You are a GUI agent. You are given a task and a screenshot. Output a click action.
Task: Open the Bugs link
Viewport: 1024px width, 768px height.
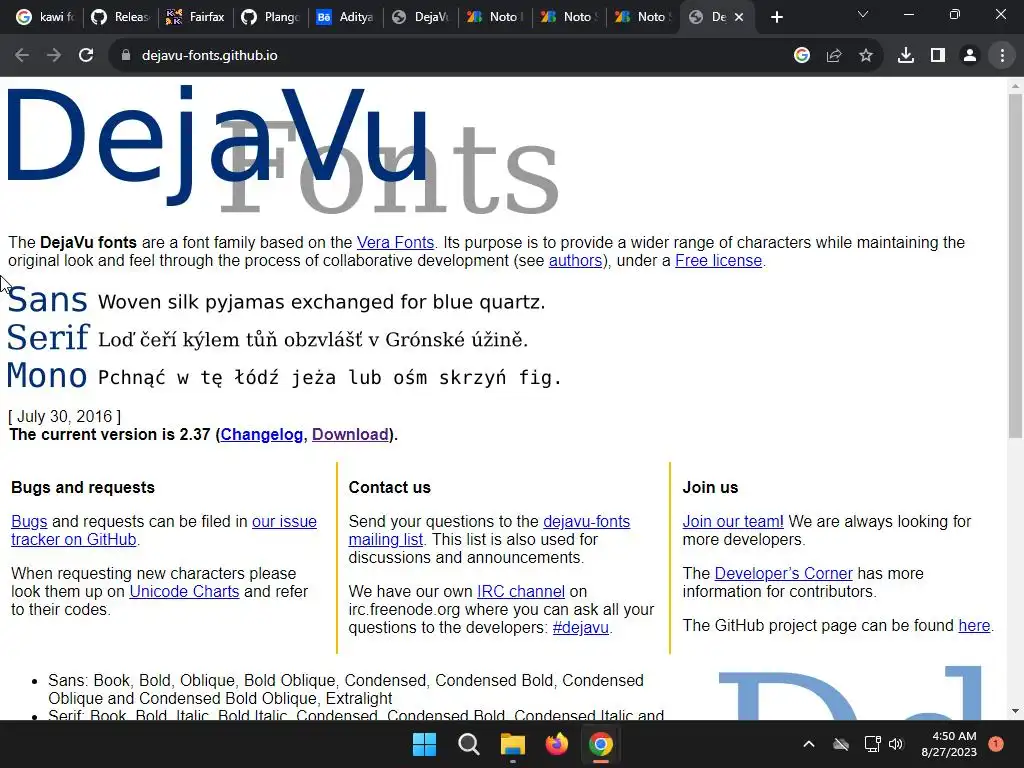(29, 521)
